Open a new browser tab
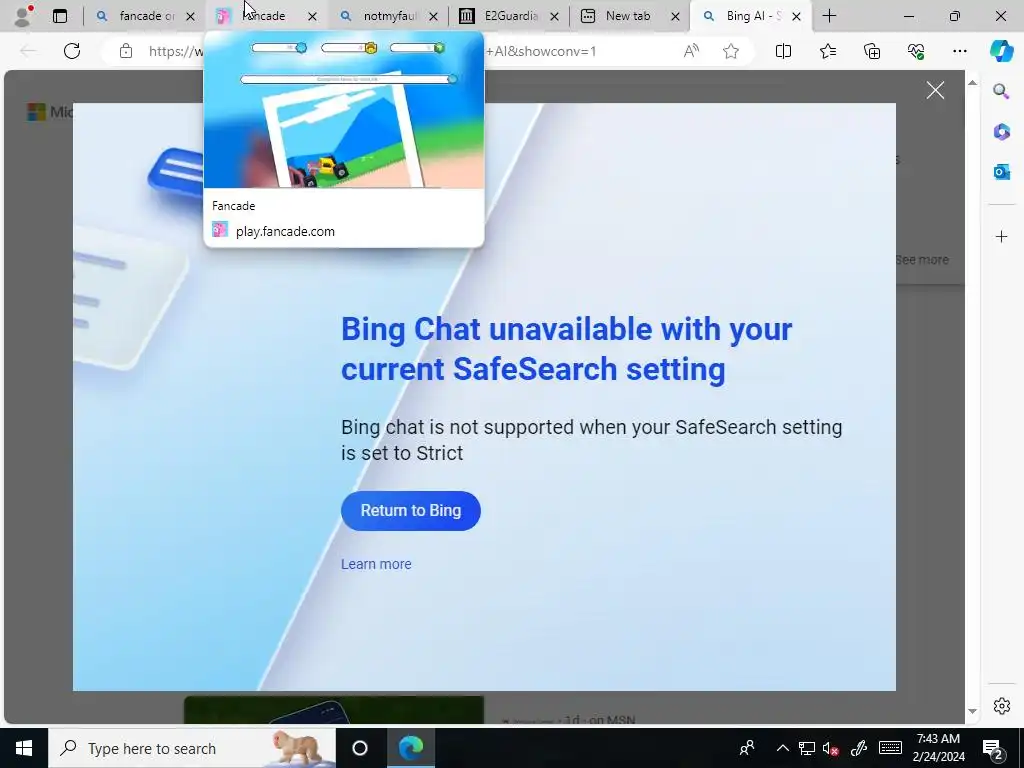1024x768 pixels. pyautogui.click(x=829, y=16)
